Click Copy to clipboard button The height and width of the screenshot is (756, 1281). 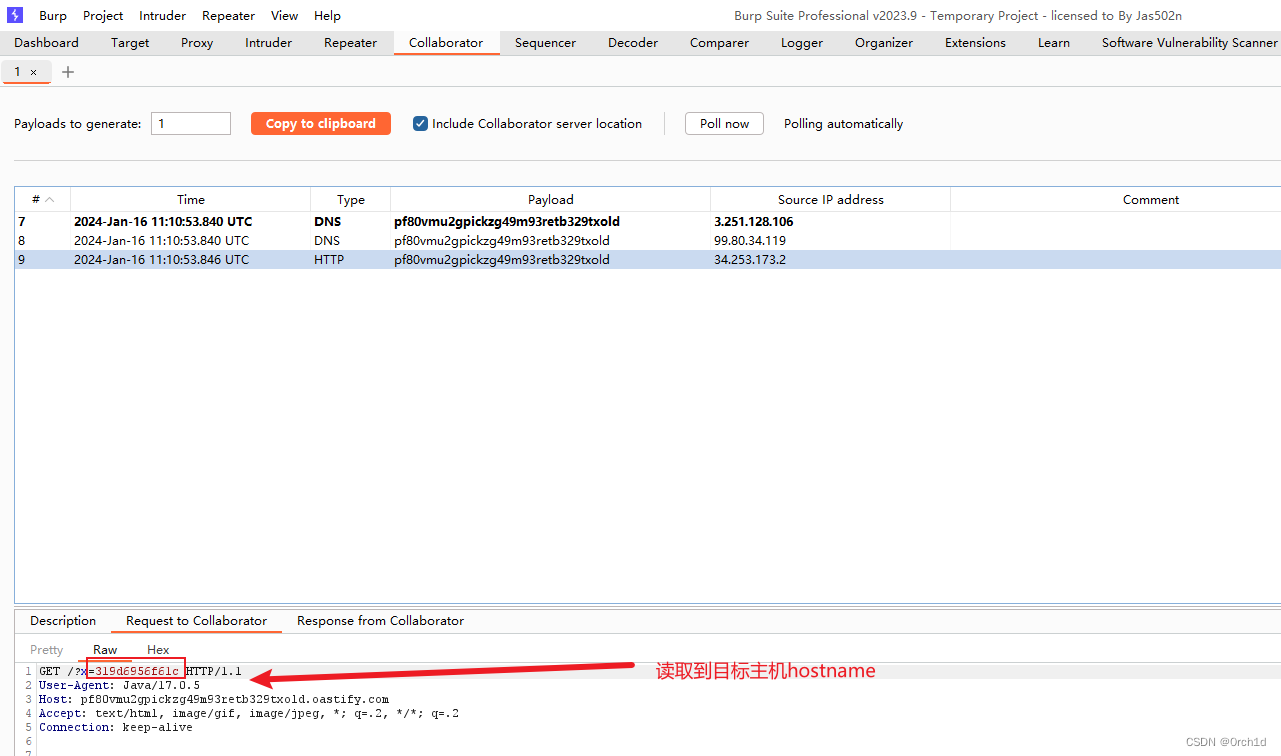tap(321, 124)
